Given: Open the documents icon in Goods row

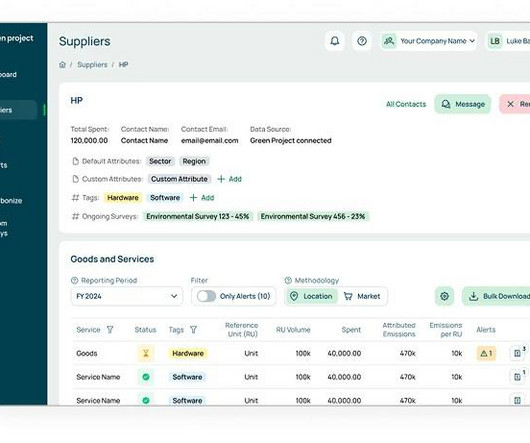Looking at the screenshot, I should (x=517, y=353).
